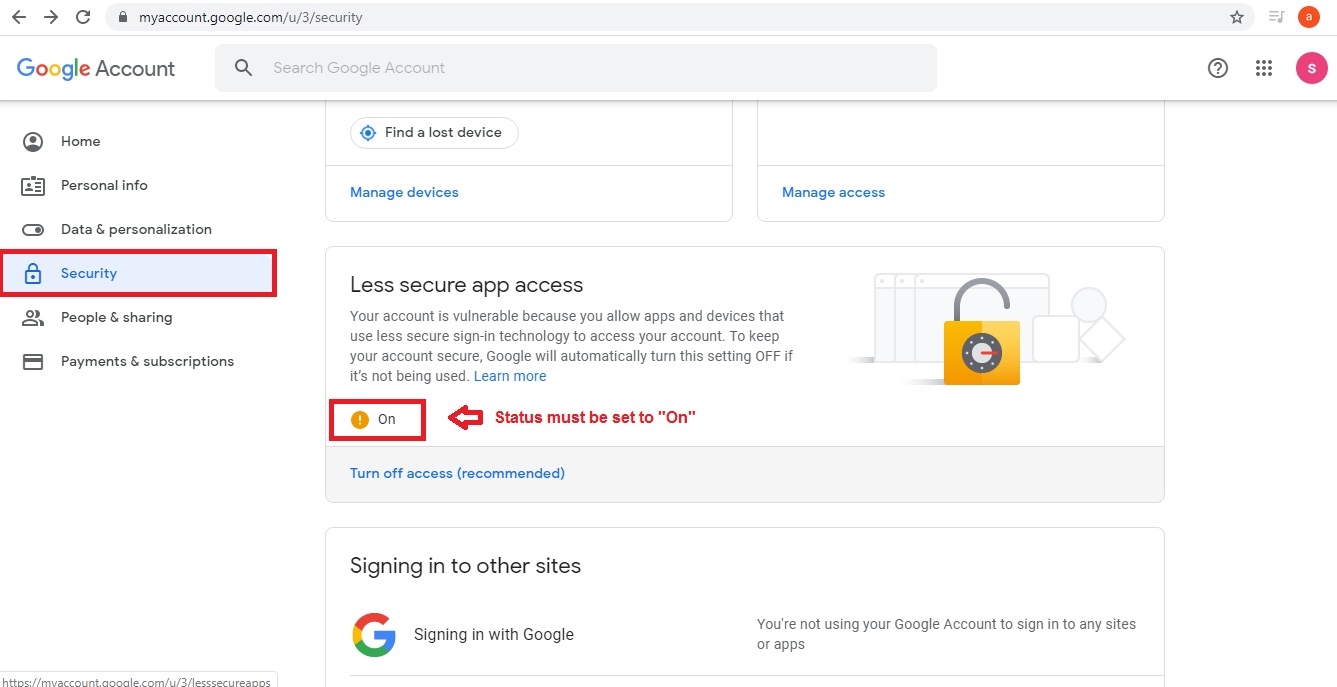Open the Help question mark icon
This screenshot has height=687, width=1337.
(x=1218, y=68)
